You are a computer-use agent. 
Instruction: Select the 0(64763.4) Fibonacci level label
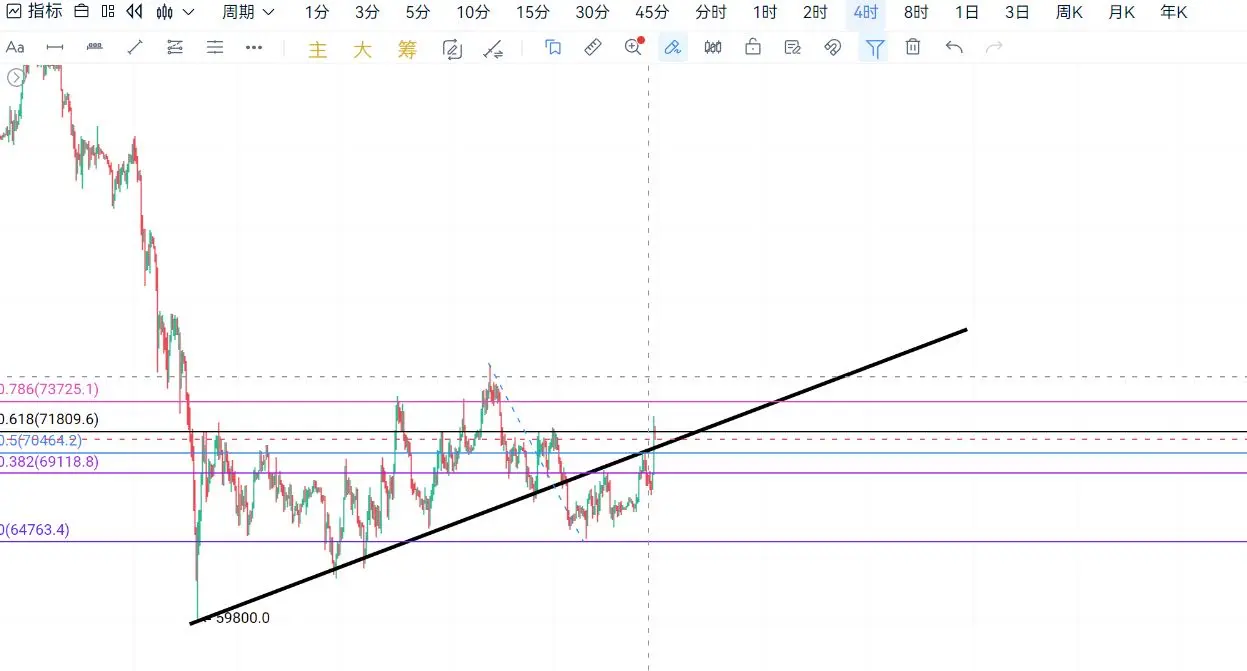pyautogui.click(x=35, y=531)
